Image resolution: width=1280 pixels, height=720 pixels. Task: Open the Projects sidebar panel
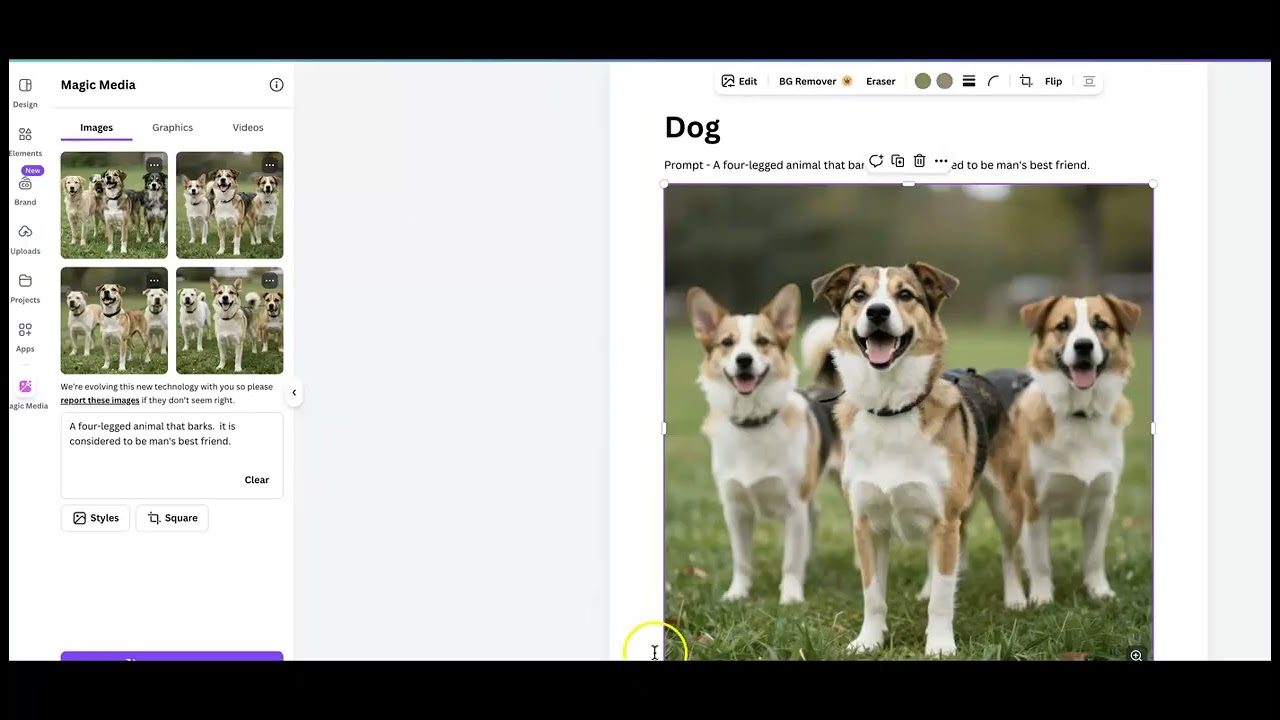(x=25, y=288)
